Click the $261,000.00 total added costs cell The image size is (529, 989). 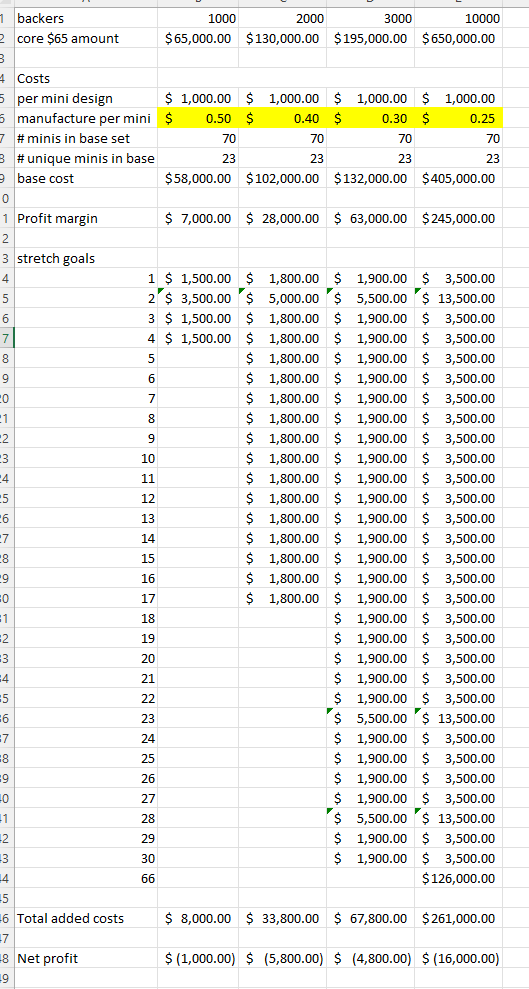coord(458,918)
